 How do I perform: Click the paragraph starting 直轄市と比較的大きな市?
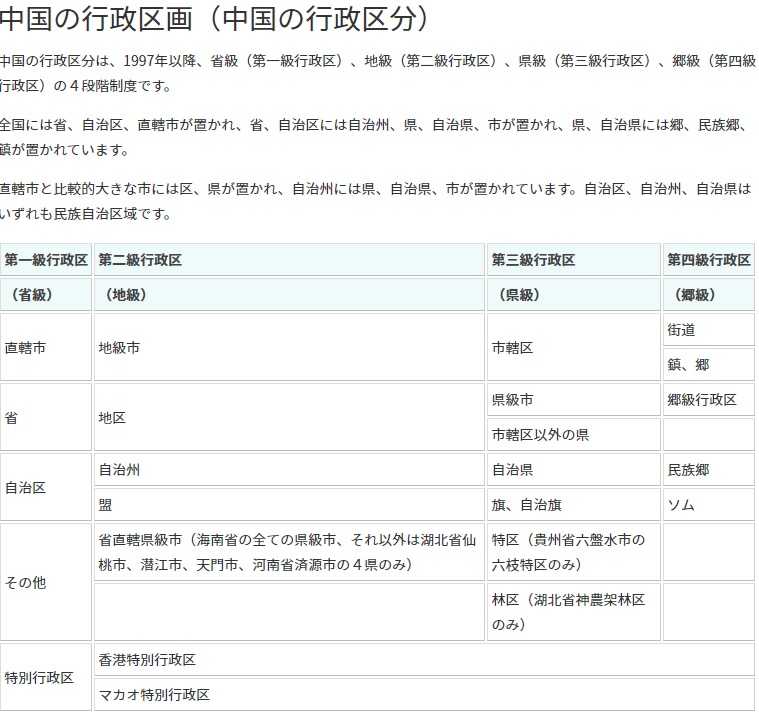point(376,201)
